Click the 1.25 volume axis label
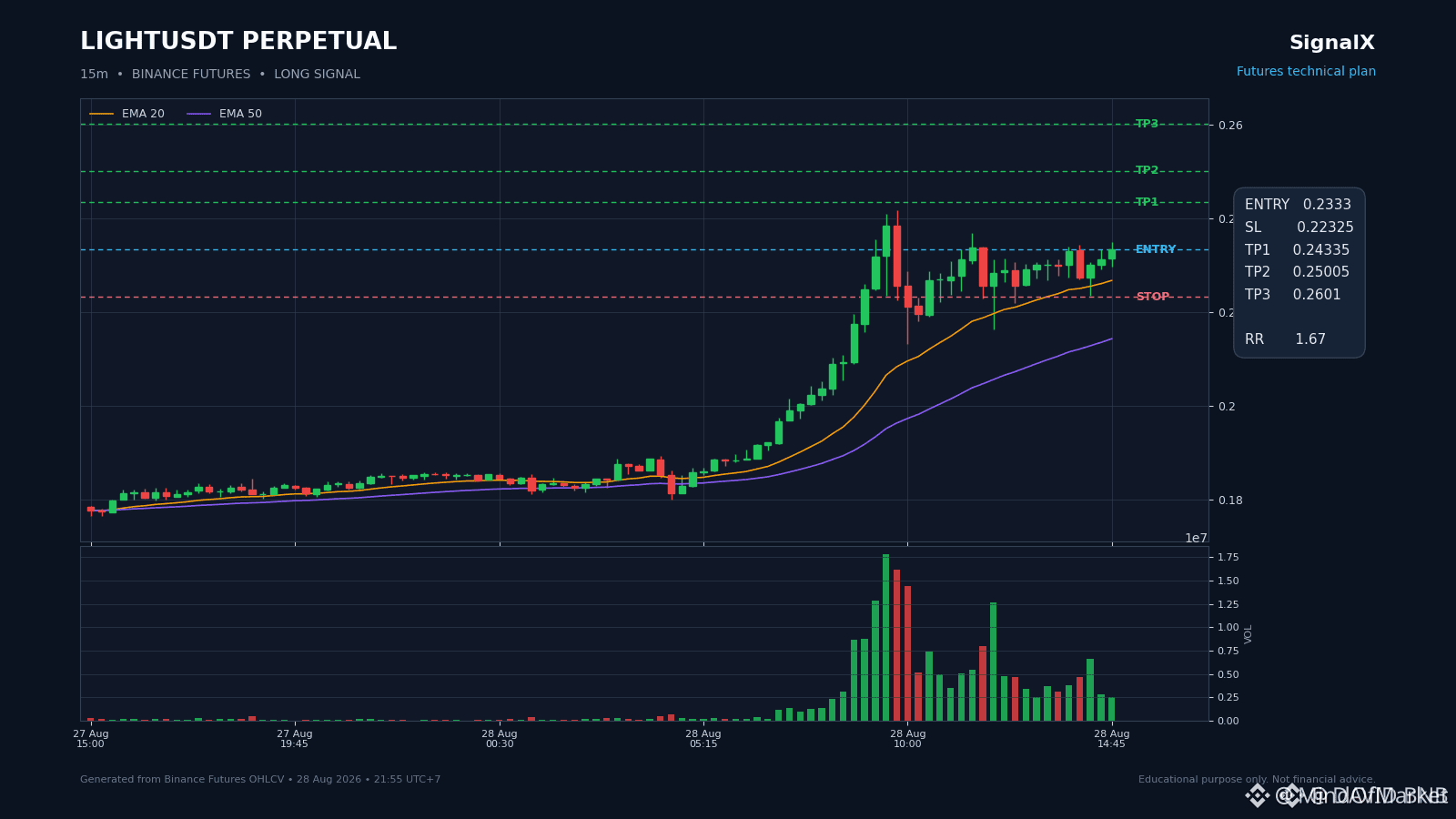Image resolution: width=1456 pixels, height=819 pixels. tap(1228, 605)
